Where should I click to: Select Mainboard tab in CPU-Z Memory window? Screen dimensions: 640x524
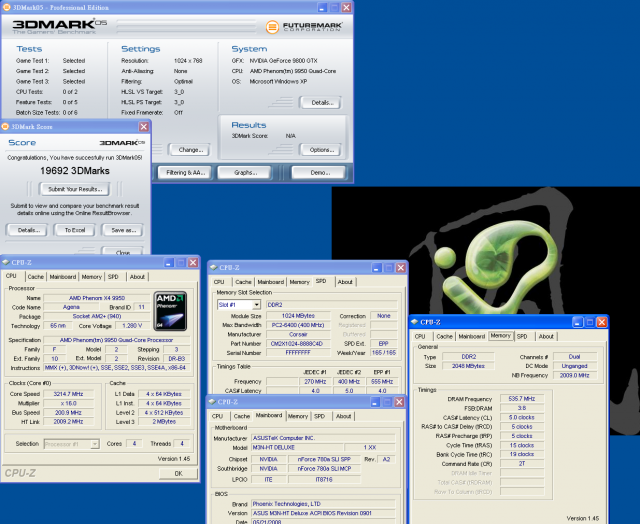(471, 337)
